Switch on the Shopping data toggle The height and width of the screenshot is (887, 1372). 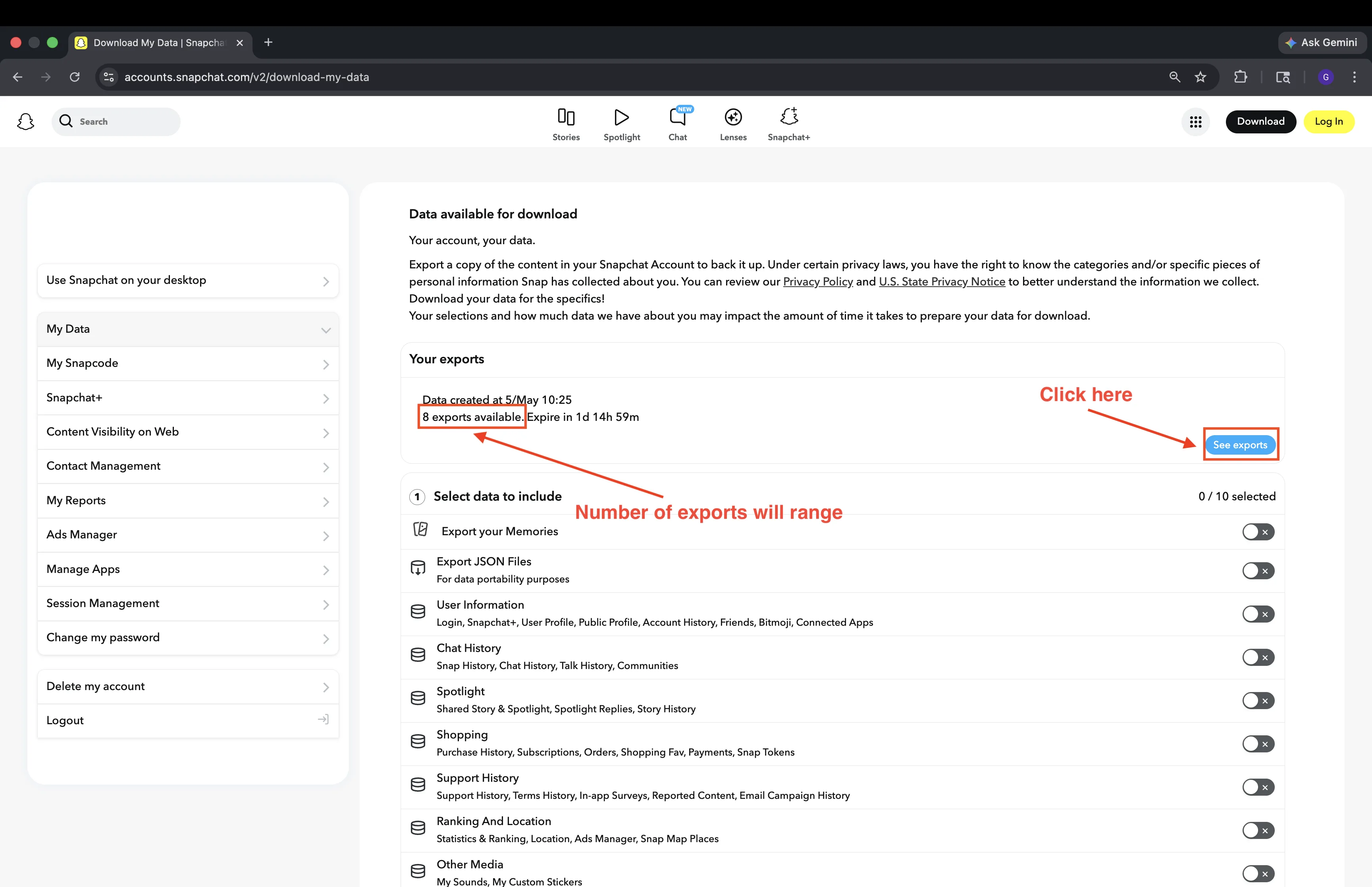click(1258, 744)
